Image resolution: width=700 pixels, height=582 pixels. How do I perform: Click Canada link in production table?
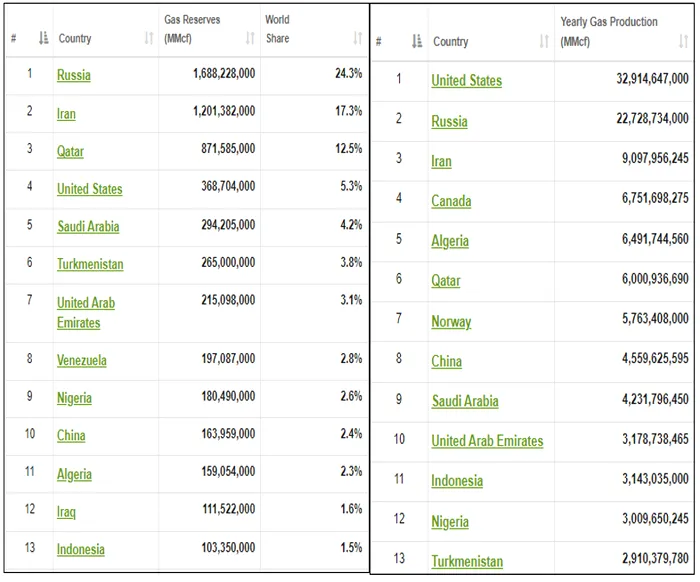click(x=451, y=201)
